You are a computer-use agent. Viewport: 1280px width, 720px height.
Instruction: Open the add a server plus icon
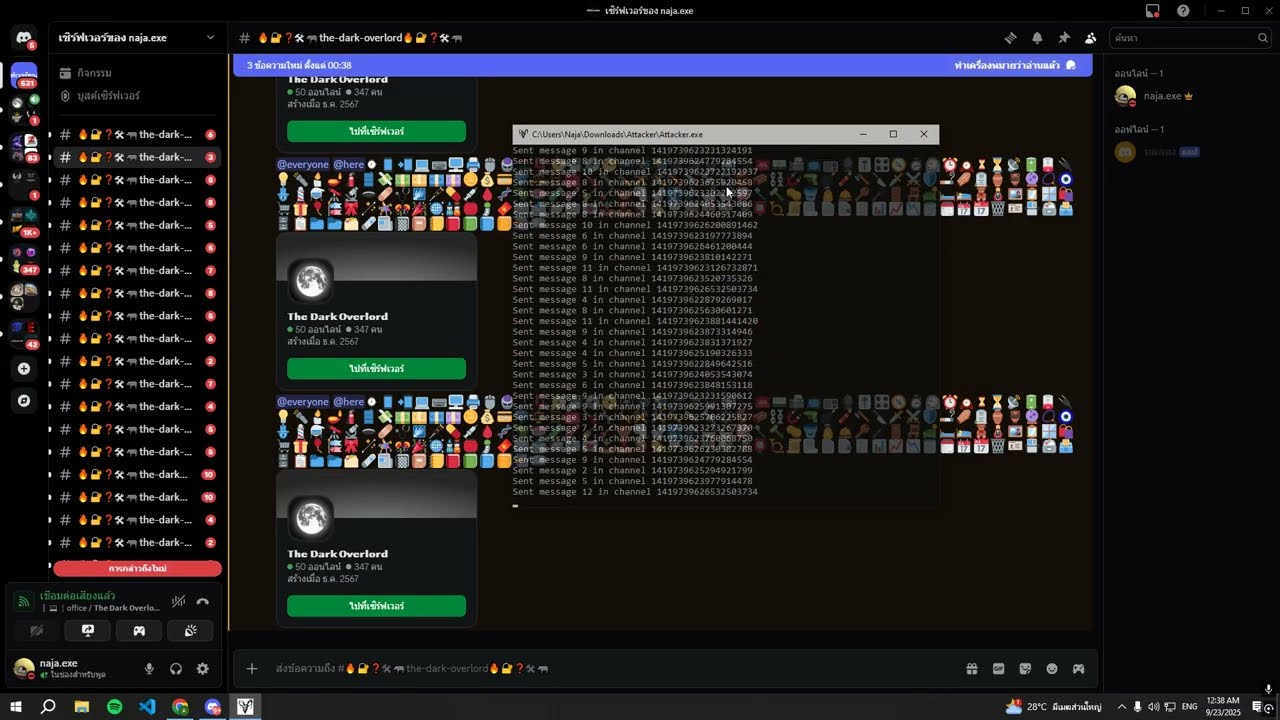(x=24, y=369)
